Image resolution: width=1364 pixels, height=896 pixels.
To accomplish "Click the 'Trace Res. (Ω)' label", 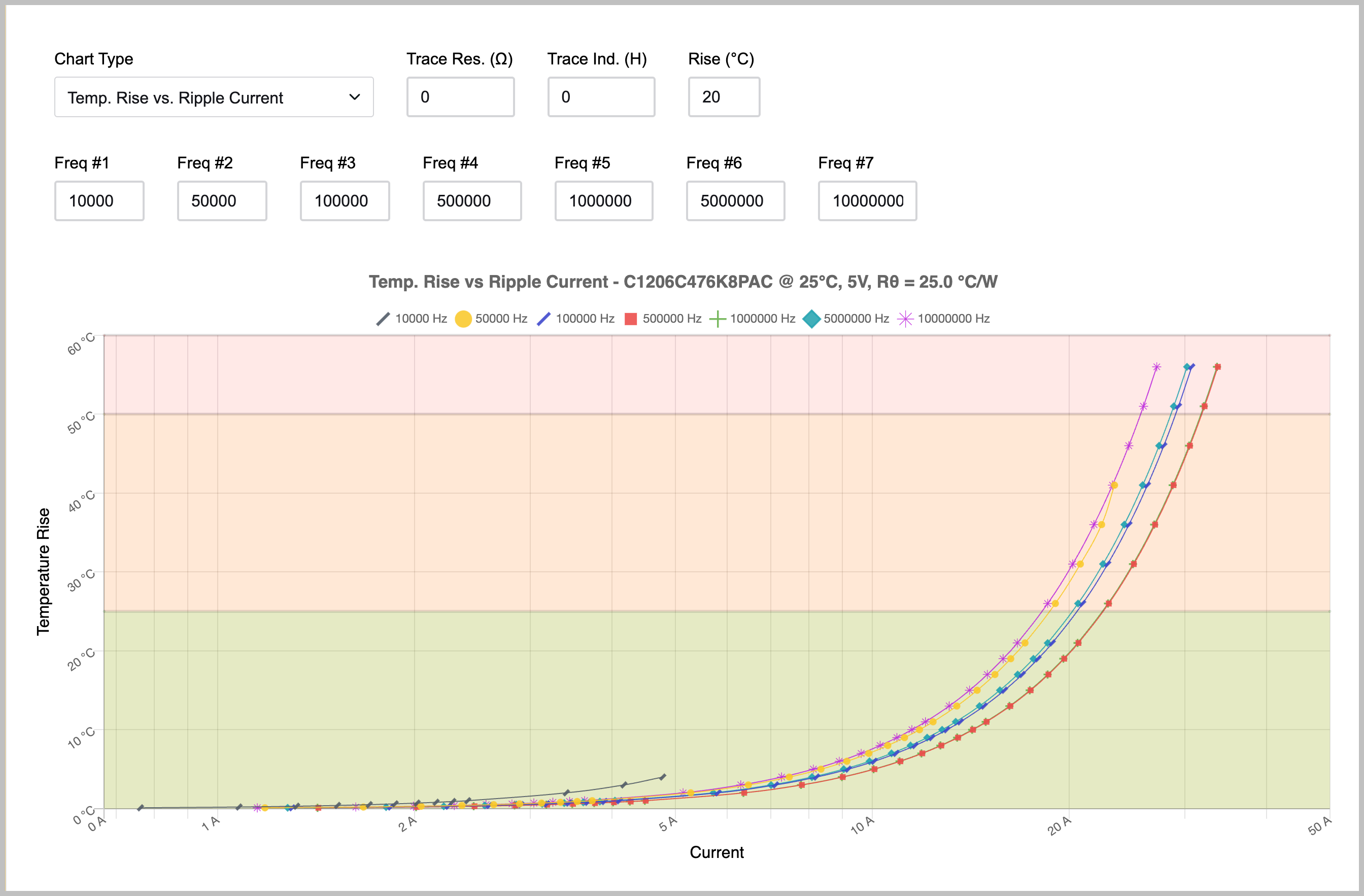I will point(460,59).
